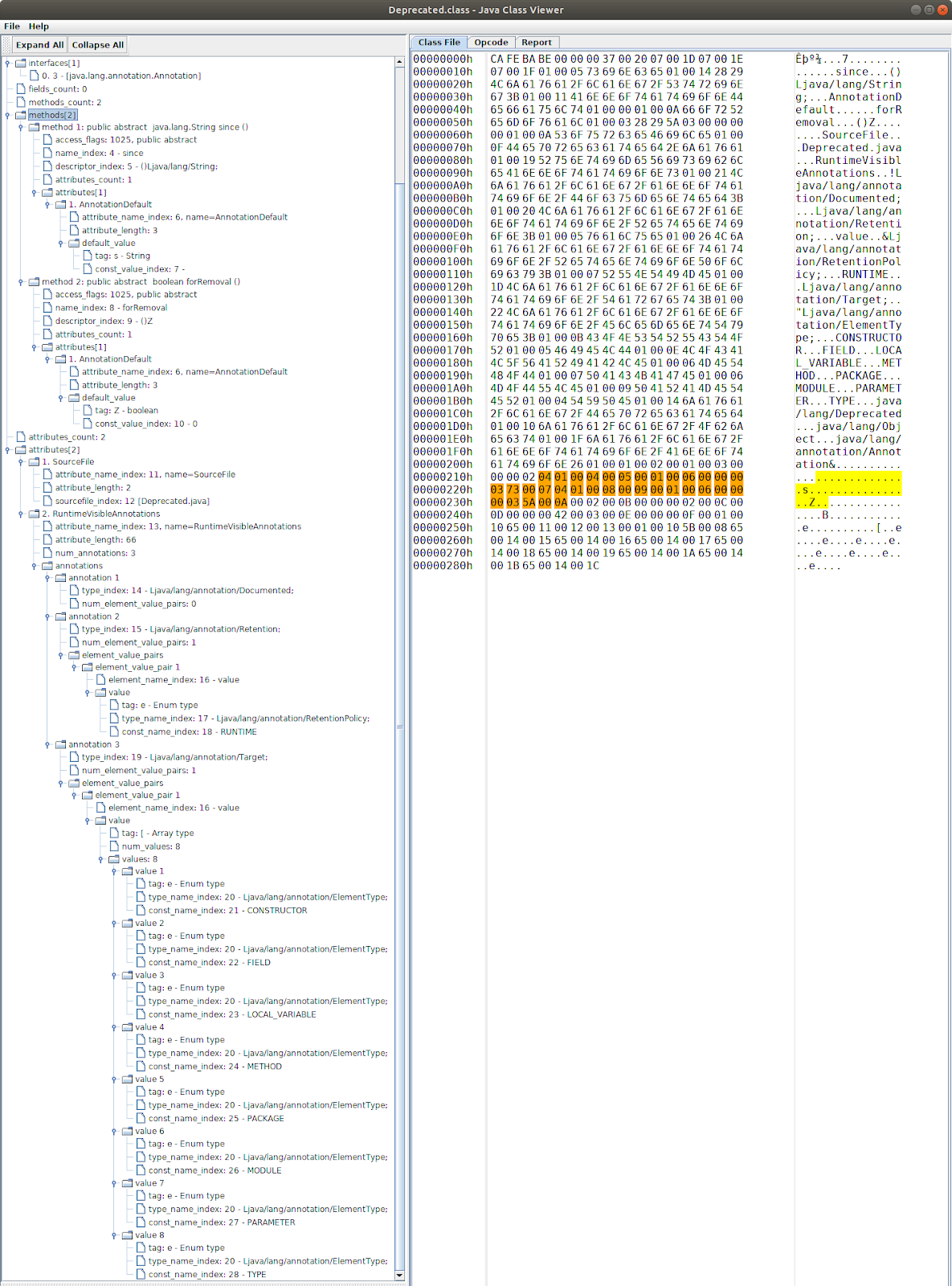This screenshot has width=952, height=1286.
Task: Select the methods[2] folder icon
Action: (x=21, y=115)
